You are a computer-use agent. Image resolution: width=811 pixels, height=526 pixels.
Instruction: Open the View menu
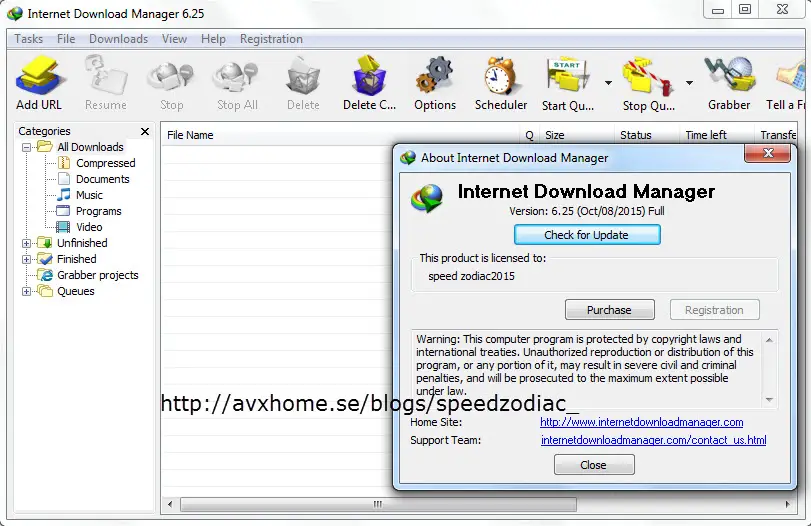(x=174, y=39)
